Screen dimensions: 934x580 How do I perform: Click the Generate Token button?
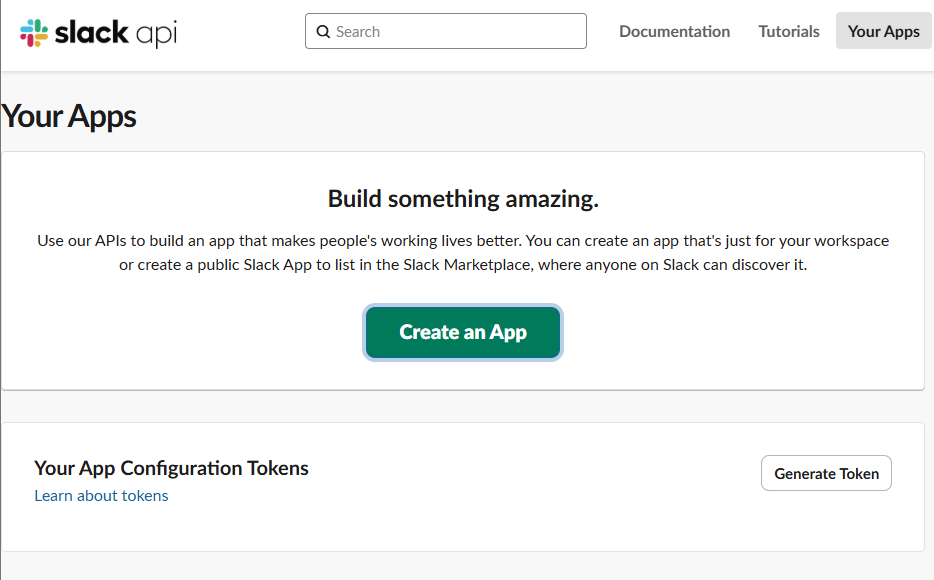pos(826,473)
